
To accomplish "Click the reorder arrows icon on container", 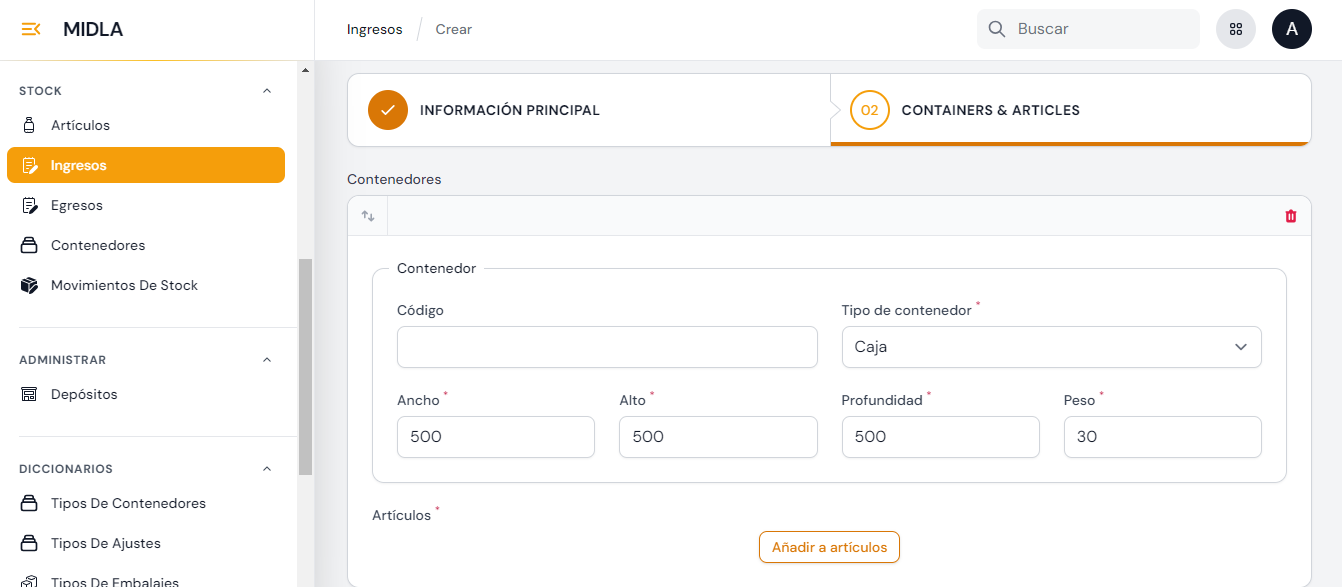I will tap(368, 216).
